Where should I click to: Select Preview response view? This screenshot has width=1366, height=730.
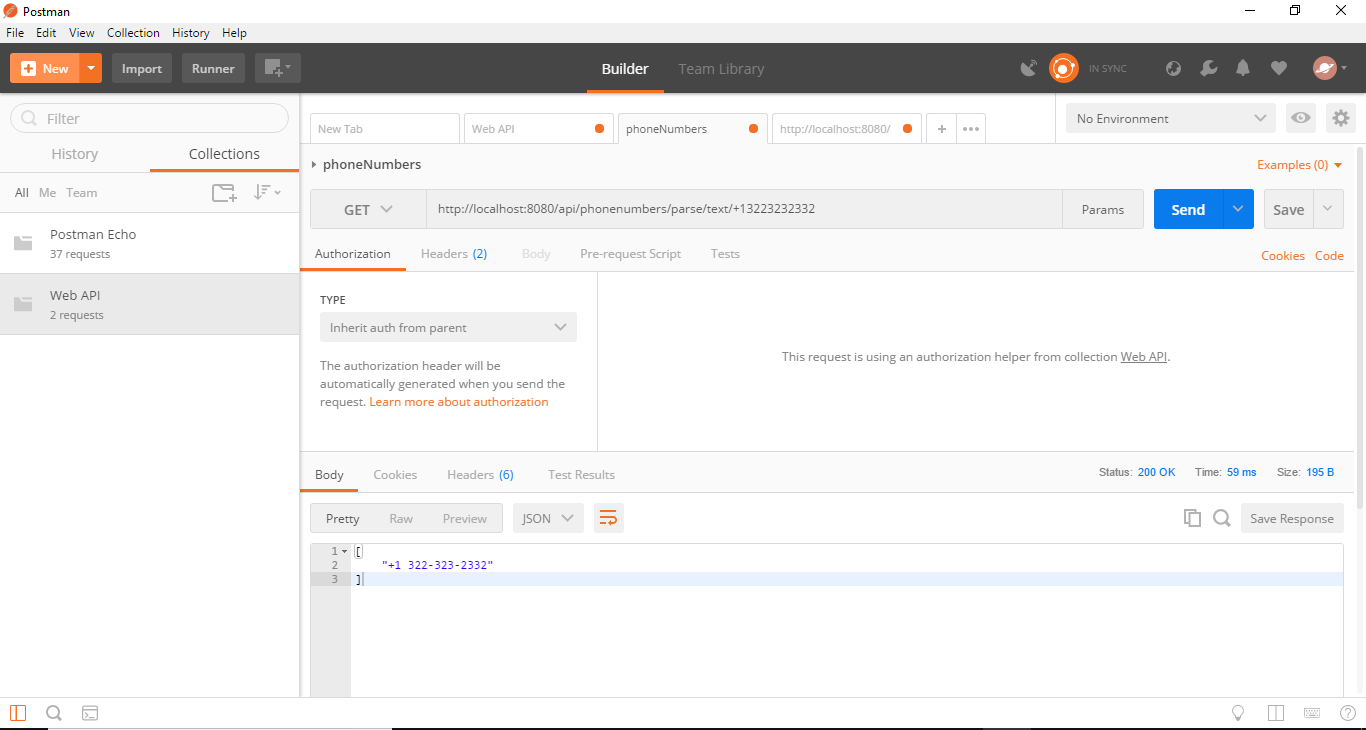465,518
